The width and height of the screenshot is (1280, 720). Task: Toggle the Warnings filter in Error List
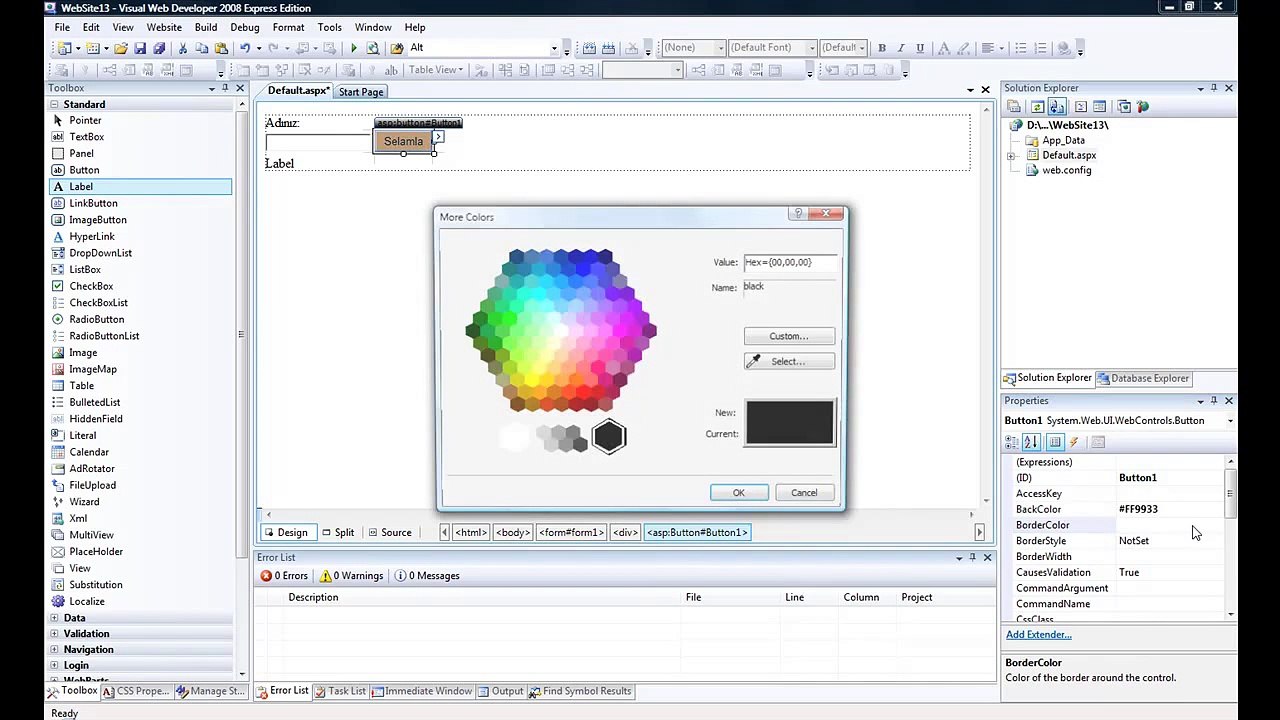tap(351, 576)
